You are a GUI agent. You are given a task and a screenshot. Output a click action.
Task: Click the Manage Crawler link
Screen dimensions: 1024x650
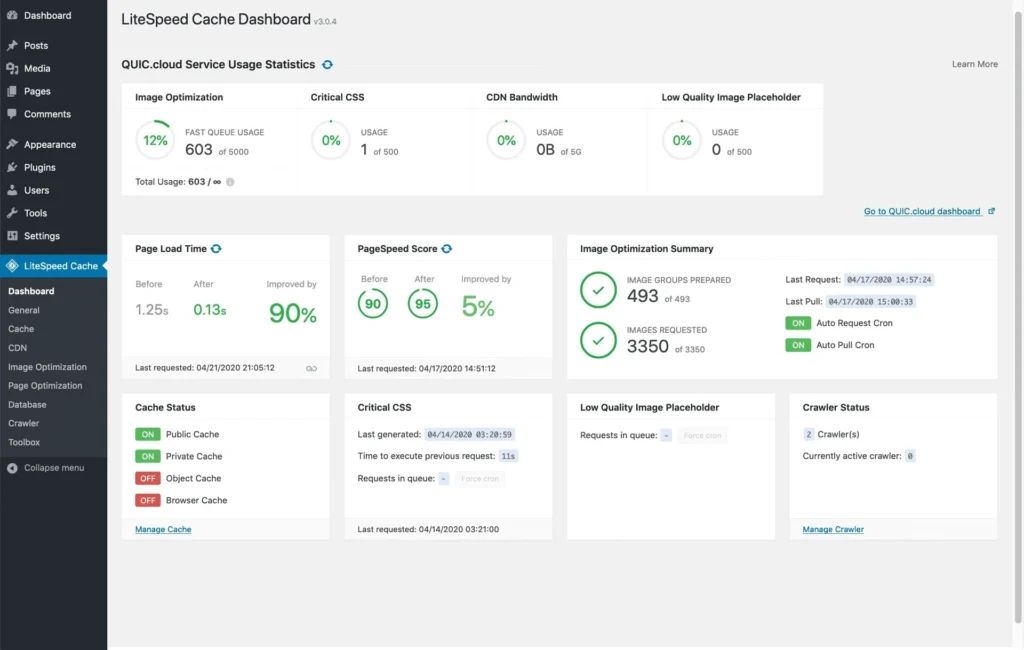pyautogui.click(x=833, y=529)
